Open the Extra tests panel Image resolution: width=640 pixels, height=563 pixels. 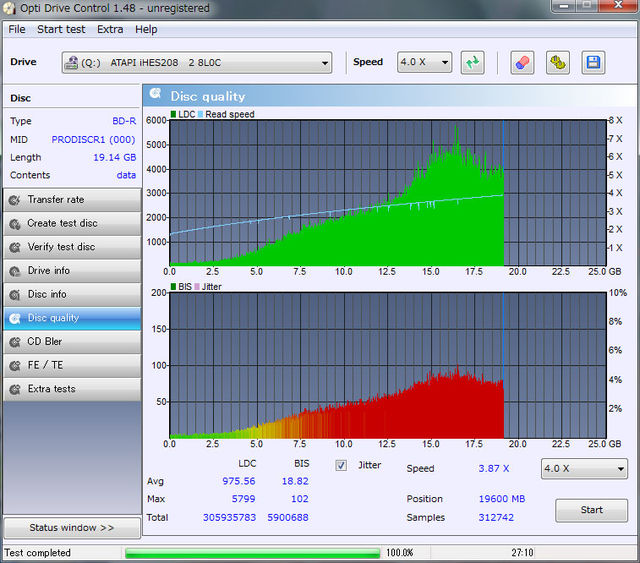72,389
